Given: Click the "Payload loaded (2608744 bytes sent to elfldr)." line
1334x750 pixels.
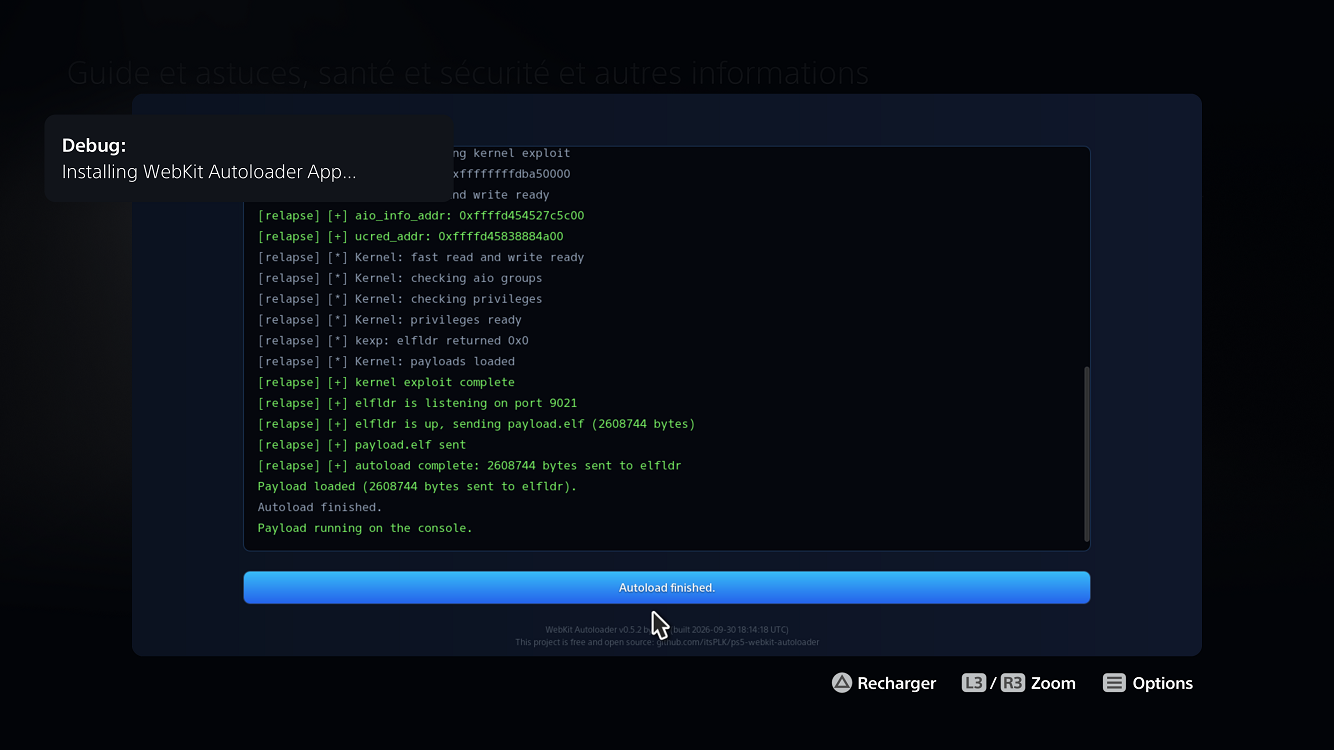Looking at the screenshot, I should click(x=418, y=487).
